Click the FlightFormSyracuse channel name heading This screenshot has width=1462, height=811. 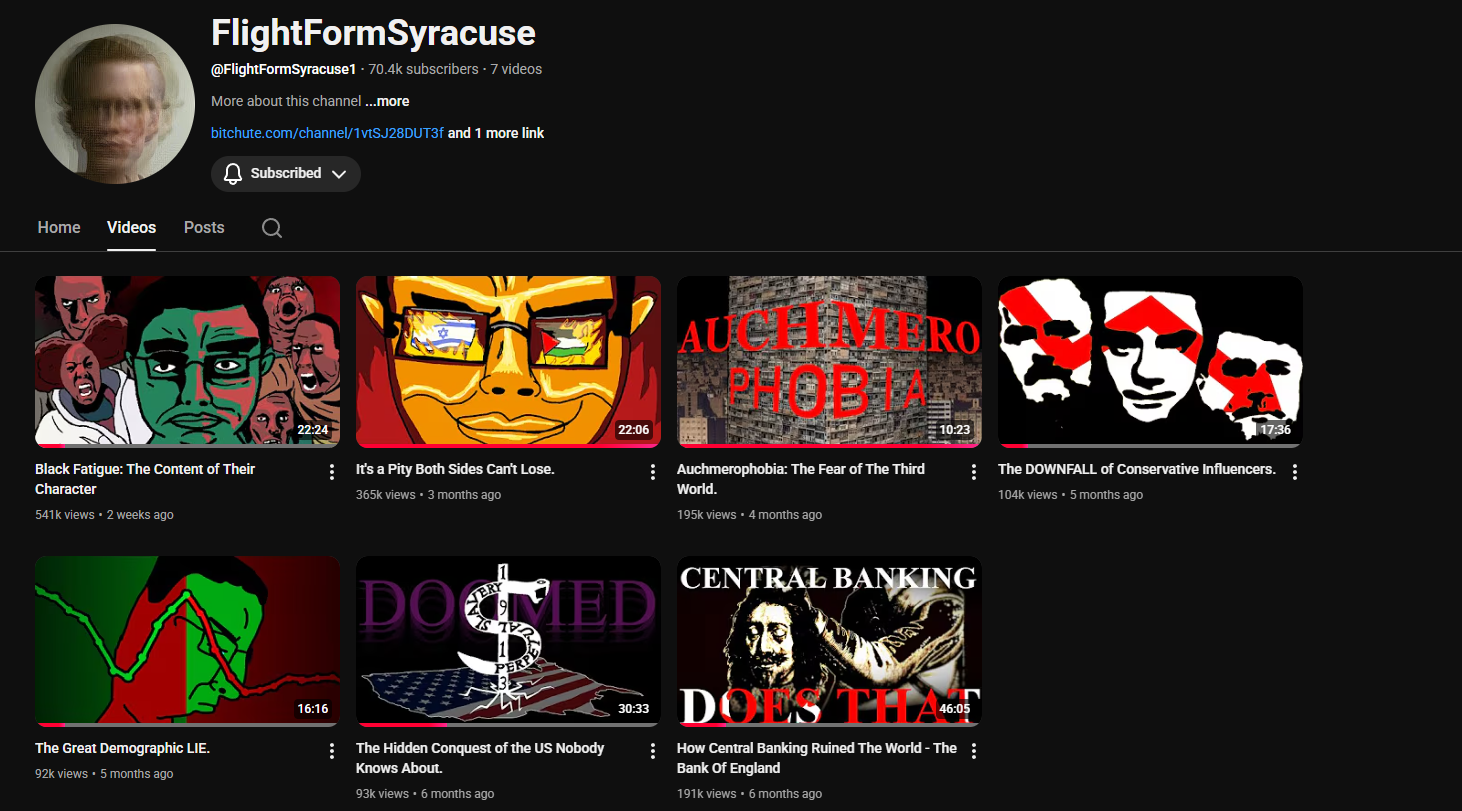373,33
